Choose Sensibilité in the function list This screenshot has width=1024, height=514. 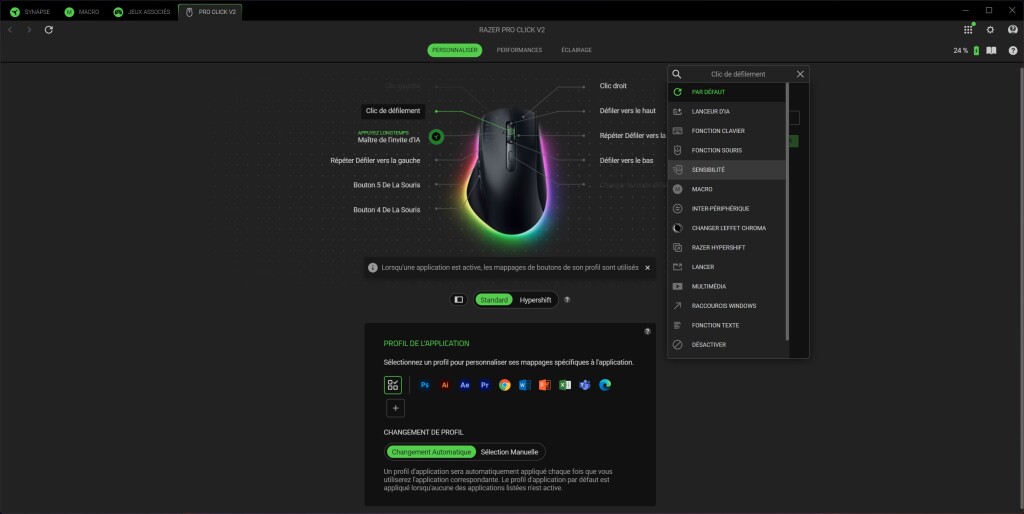point(726,170)
